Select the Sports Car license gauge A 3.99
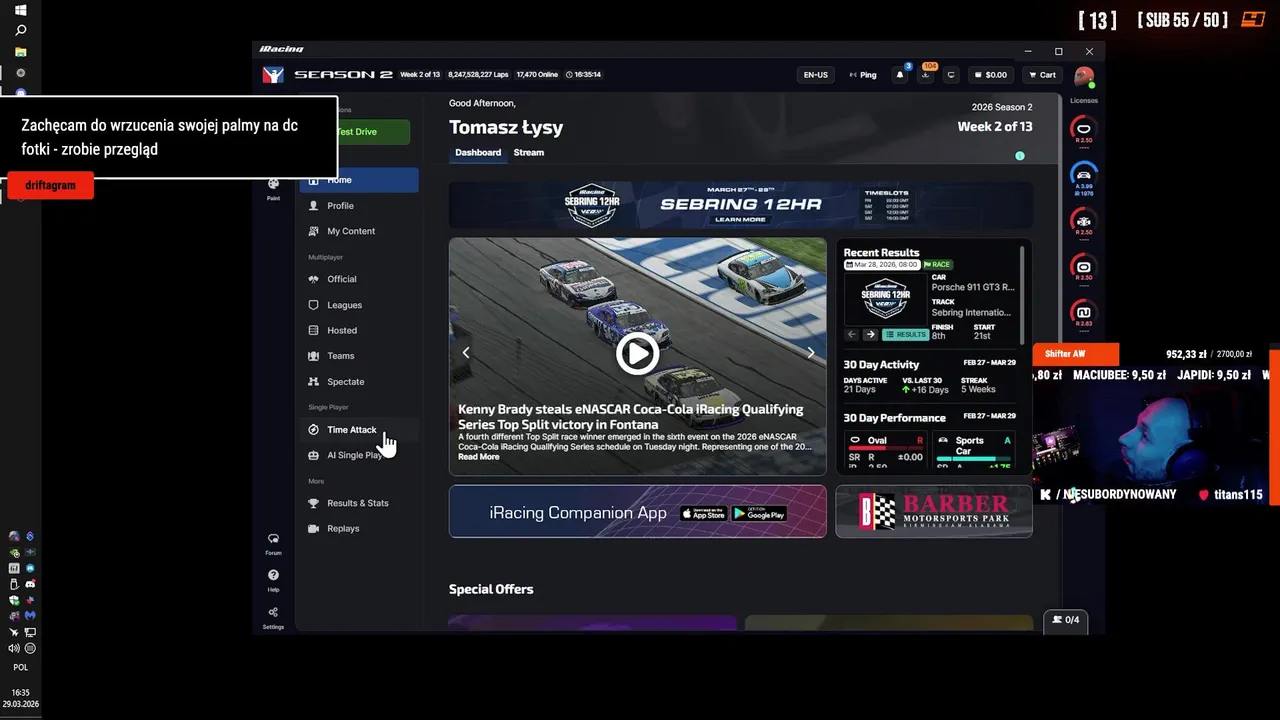1280x720 pixels. [1083, 175]
